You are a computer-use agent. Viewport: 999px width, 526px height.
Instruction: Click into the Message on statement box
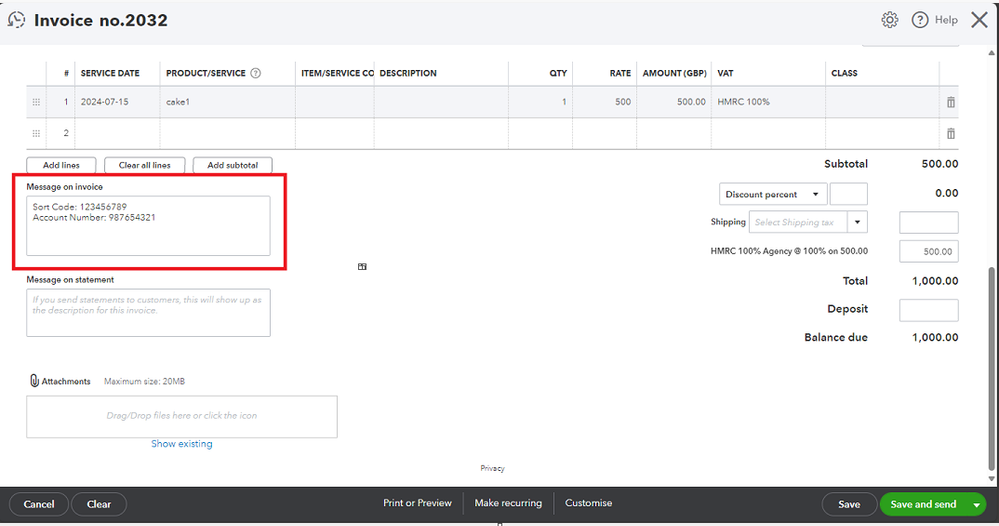(148, 313)
